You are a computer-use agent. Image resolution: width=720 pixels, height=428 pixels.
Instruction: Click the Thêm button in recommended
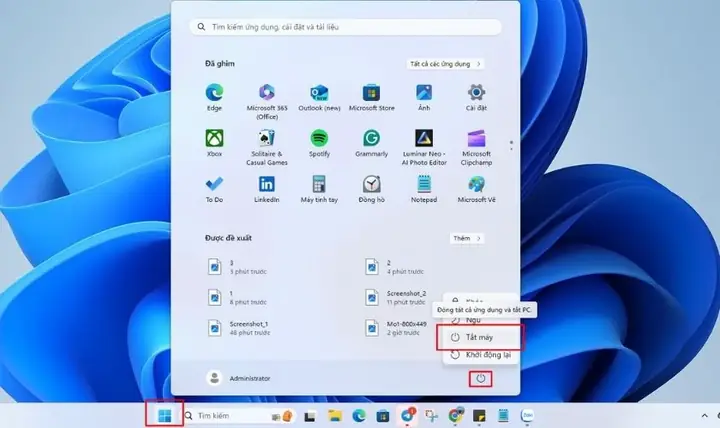tap(467, 238)
